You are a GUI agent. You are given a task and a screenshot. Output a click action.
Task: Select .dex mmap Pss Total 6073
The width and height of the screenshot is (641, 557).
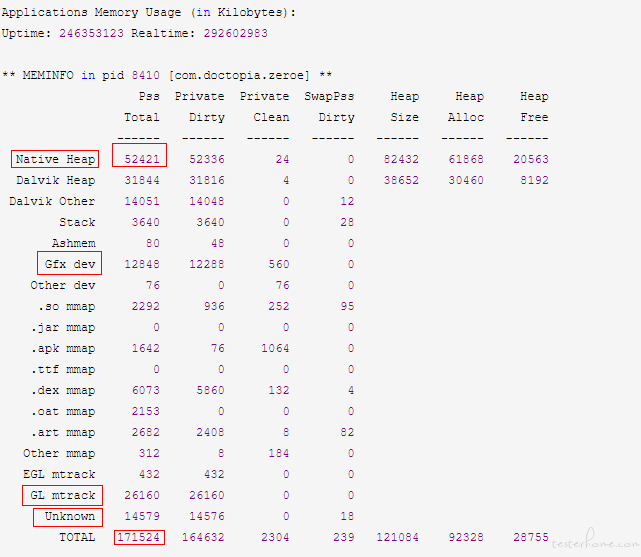click(x=146, y=391)
